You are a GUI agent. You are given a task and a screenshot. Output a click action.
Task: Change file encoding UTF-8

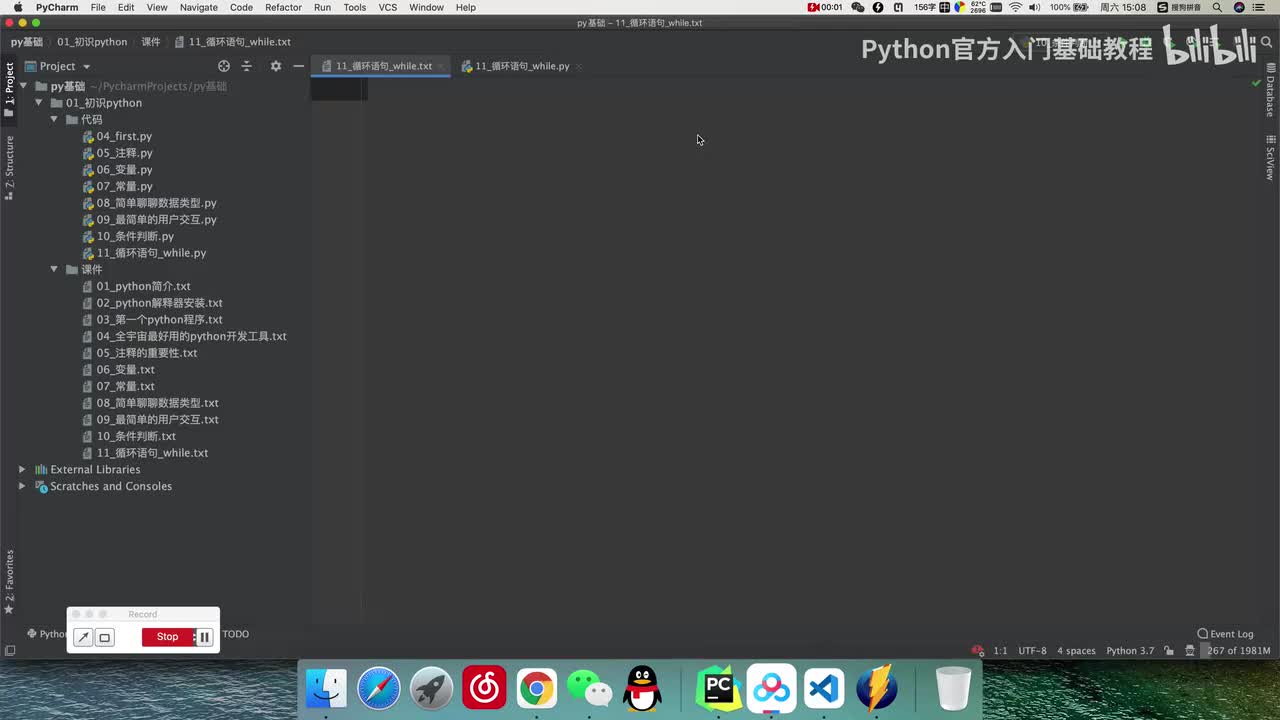tap(1032, 651)
